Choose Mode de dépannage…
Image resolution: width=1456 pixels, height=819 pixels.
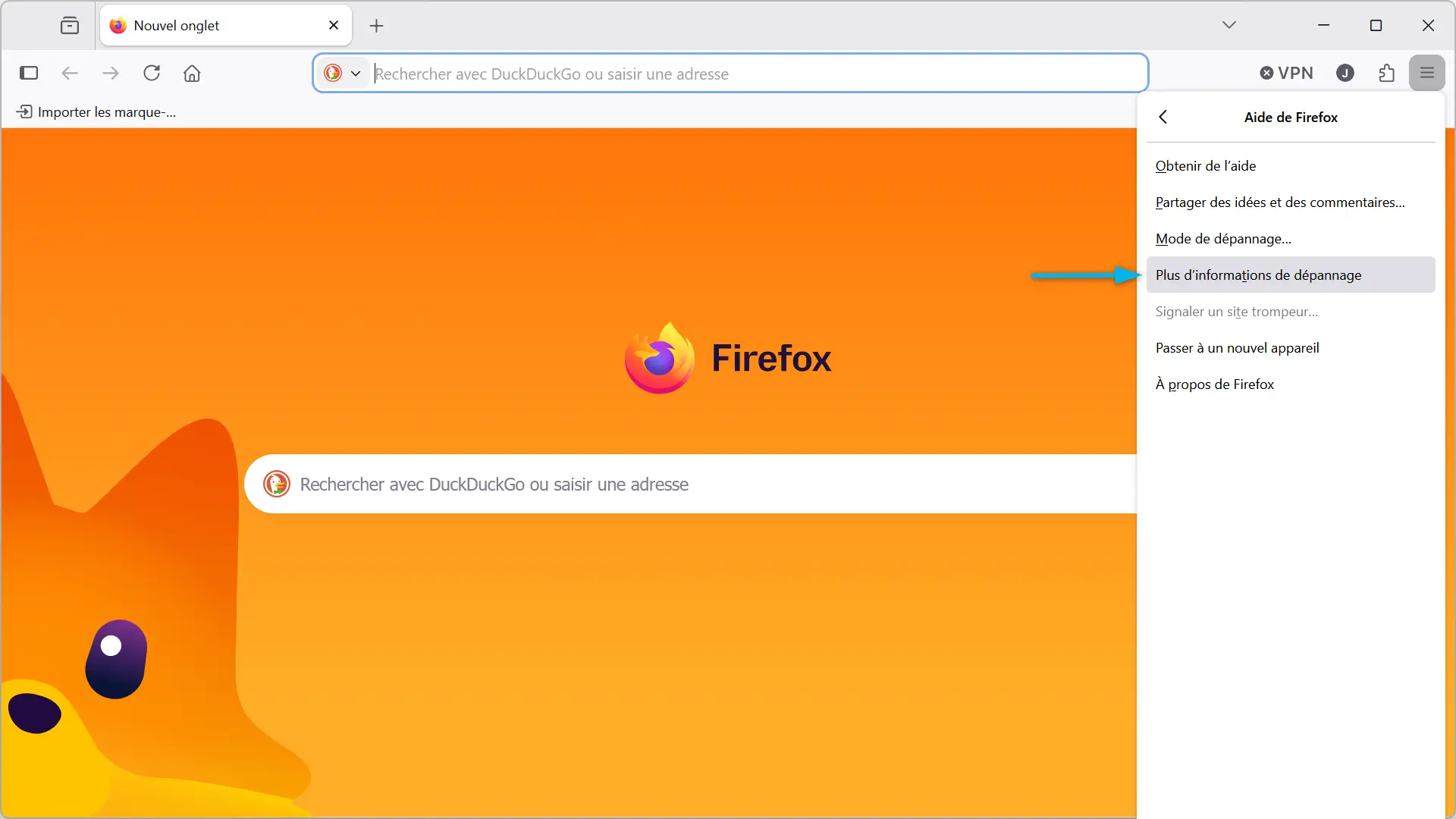pyautogui.click(x=1291, y=239)
